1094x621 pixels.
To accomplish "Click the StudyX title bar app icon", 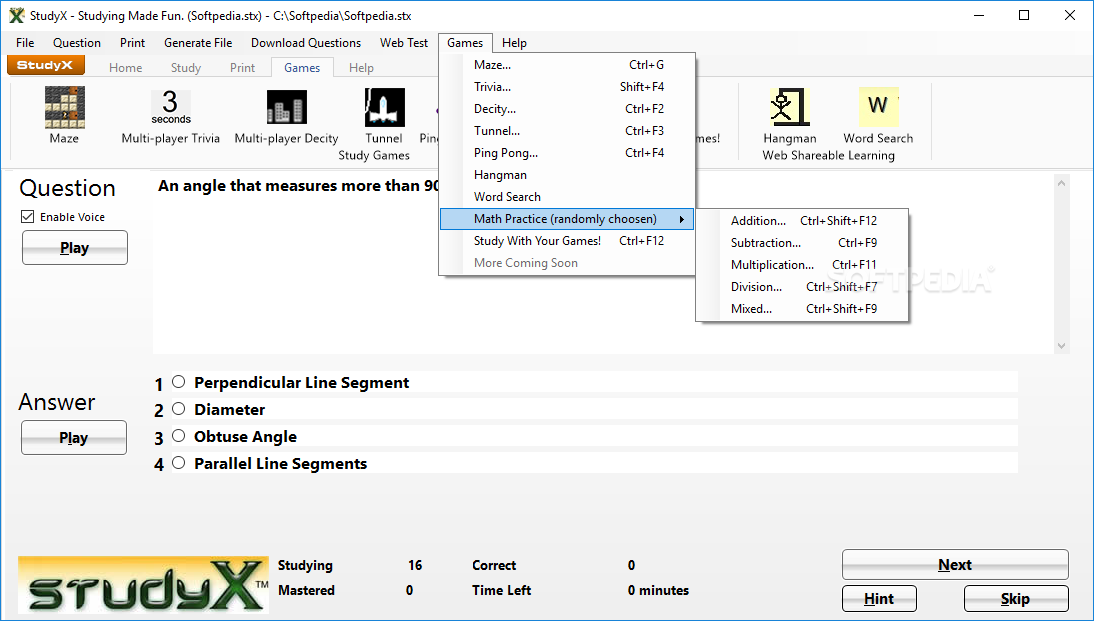I will [x=17, y=15].
